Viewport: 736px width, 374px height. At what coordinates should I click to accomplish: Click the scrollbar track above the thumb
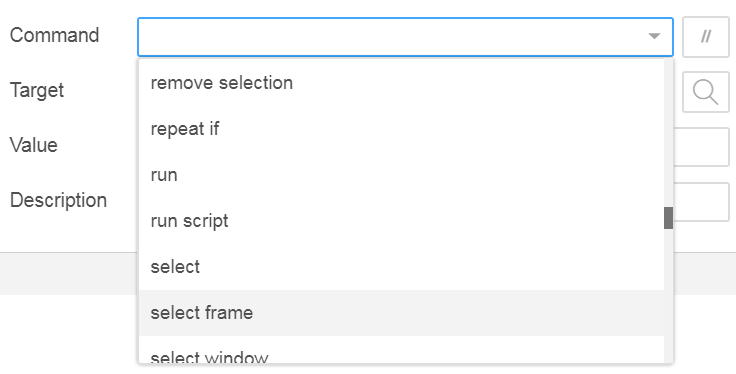pos(668,133)
